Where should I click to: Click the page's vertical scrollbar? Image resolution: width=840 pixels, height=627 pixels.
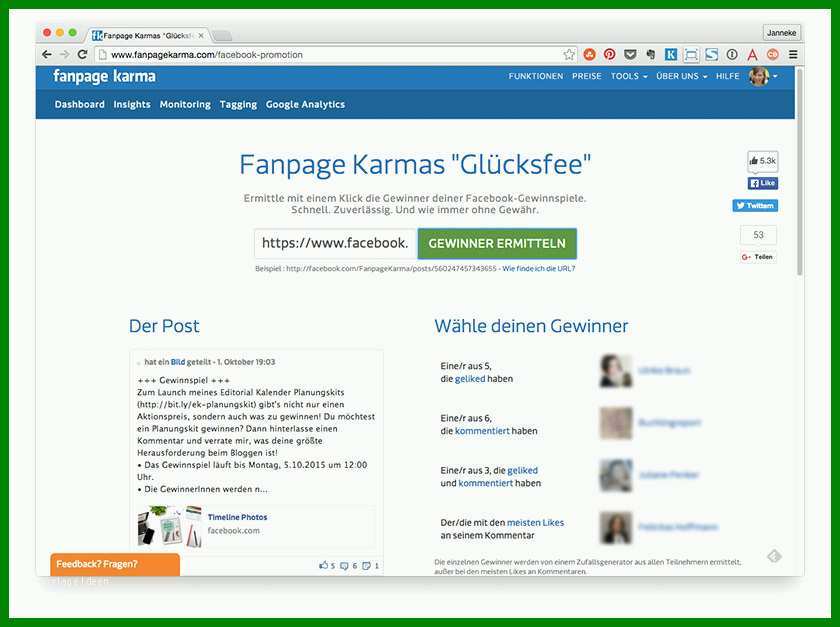point(799,171)
